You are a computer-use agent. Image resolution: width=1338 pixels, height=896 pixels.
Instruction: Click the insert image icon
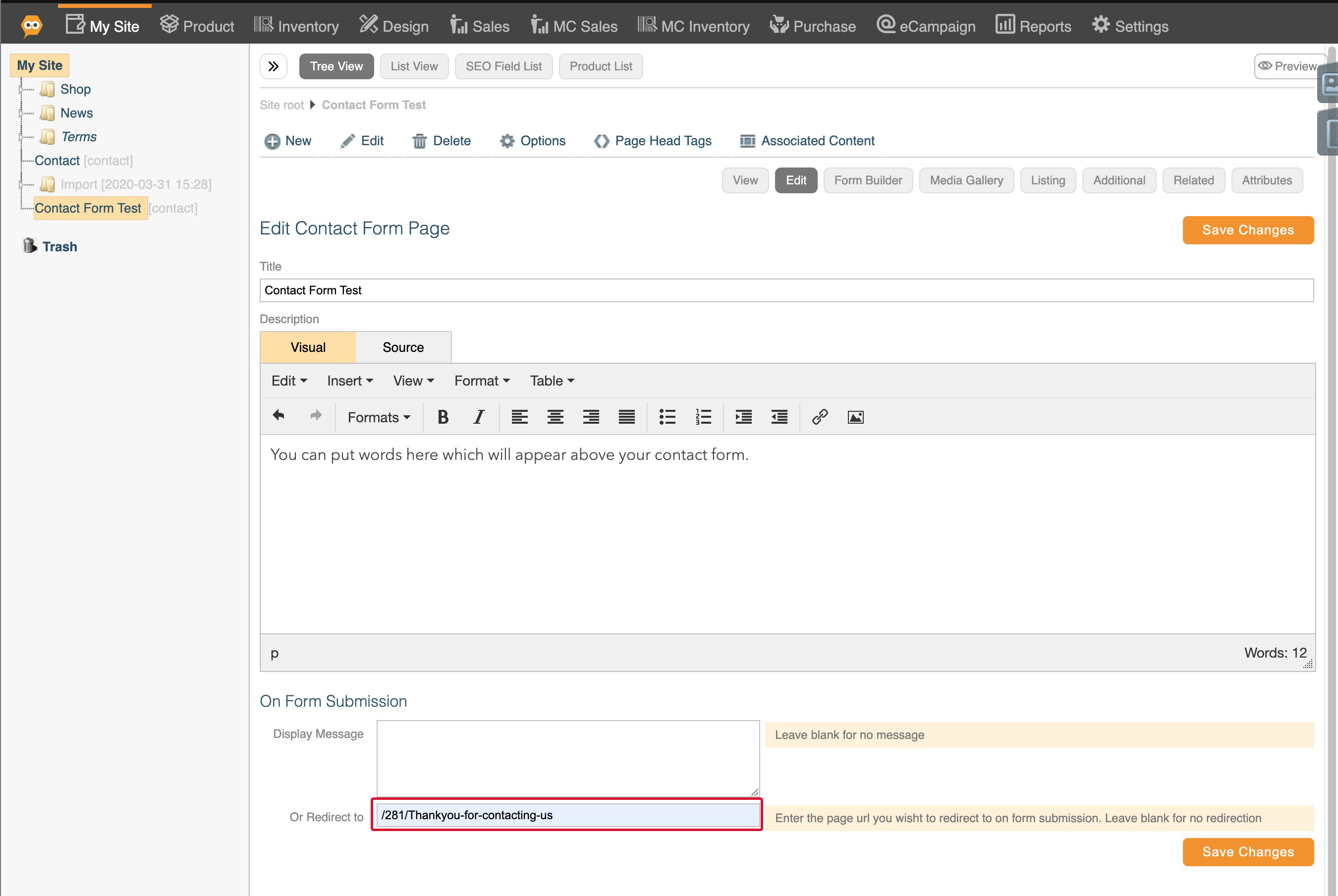point(855,417)
